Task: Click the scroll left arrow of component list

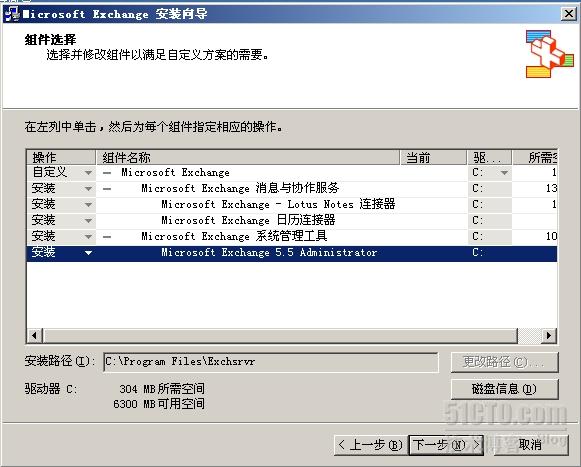Action: pos(34,335)
